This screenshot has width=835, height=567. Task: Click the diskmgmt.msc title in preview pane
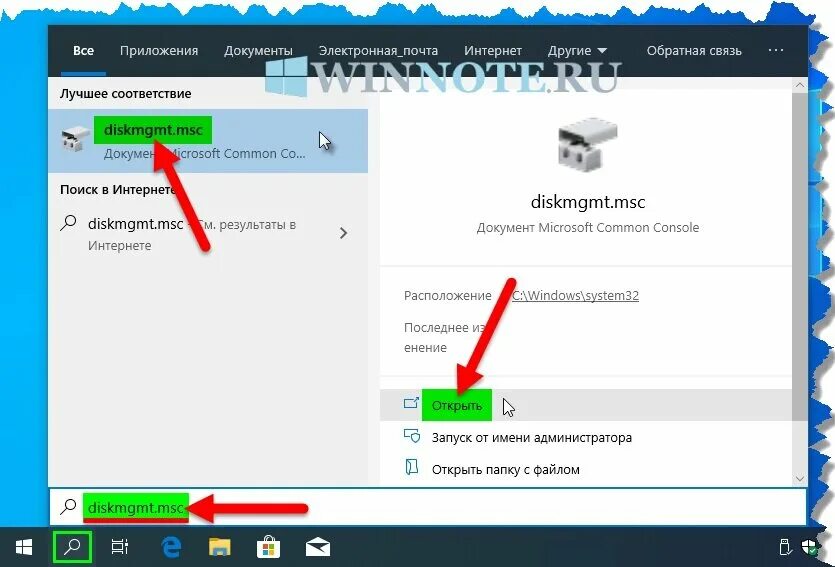587,202
